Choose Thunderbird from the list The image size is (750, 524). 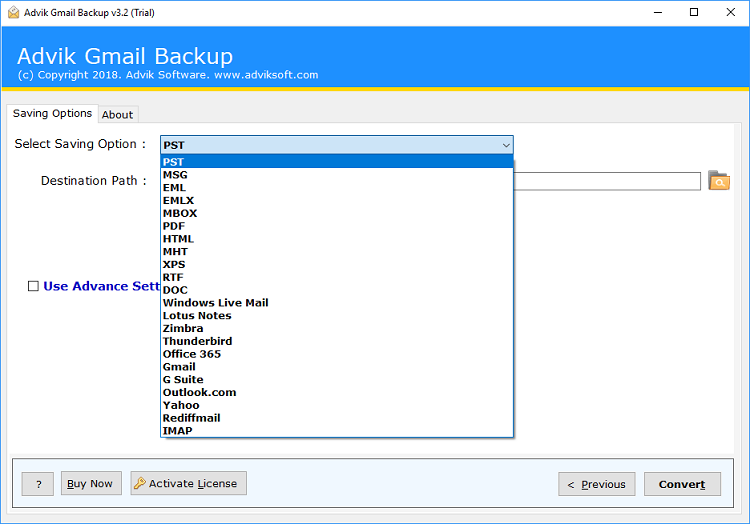(337, 341)
